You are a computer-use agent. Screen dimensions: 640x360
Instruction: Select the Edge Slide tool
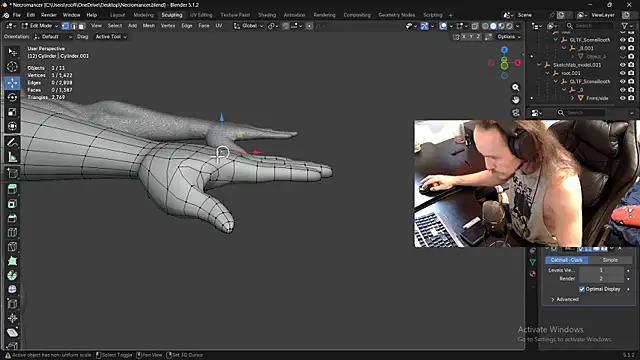coord(12,304)
